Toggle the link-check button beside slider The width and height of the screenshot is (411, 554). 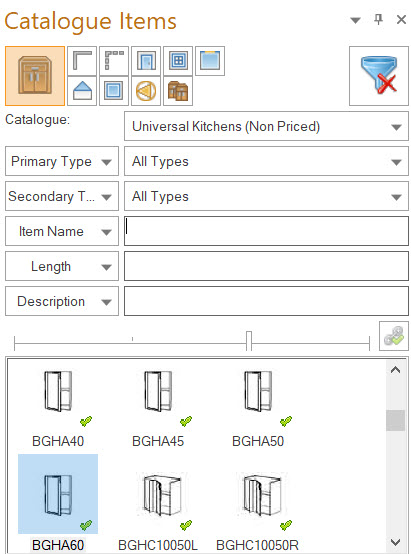tap(394, 336)
